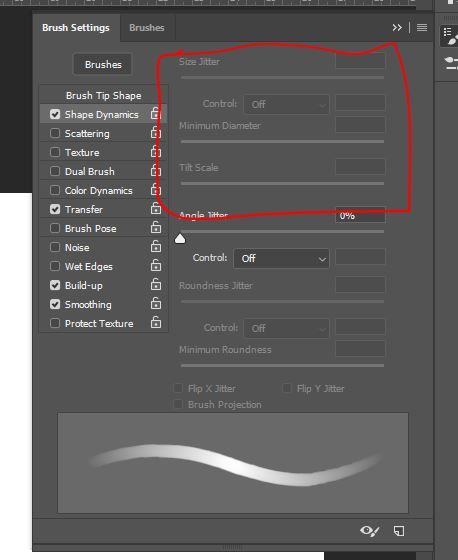Lock Smoothing settings padlock
The width and height of the screenshot is (458, 560).
click(156, 304)
